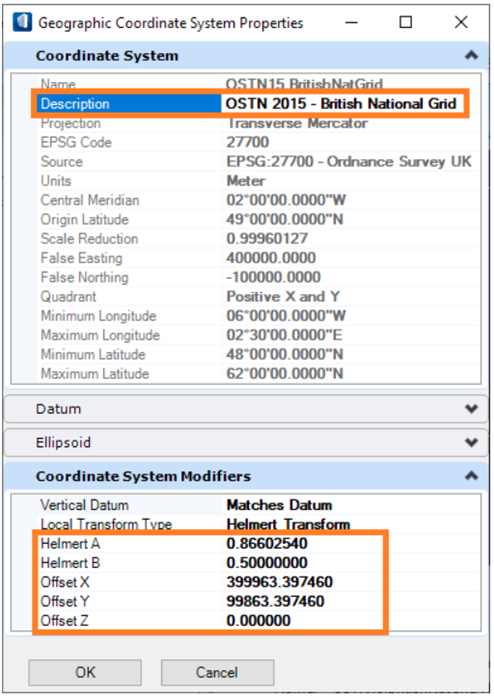Edit the Offset Z value 0.000000

point(258,621)
